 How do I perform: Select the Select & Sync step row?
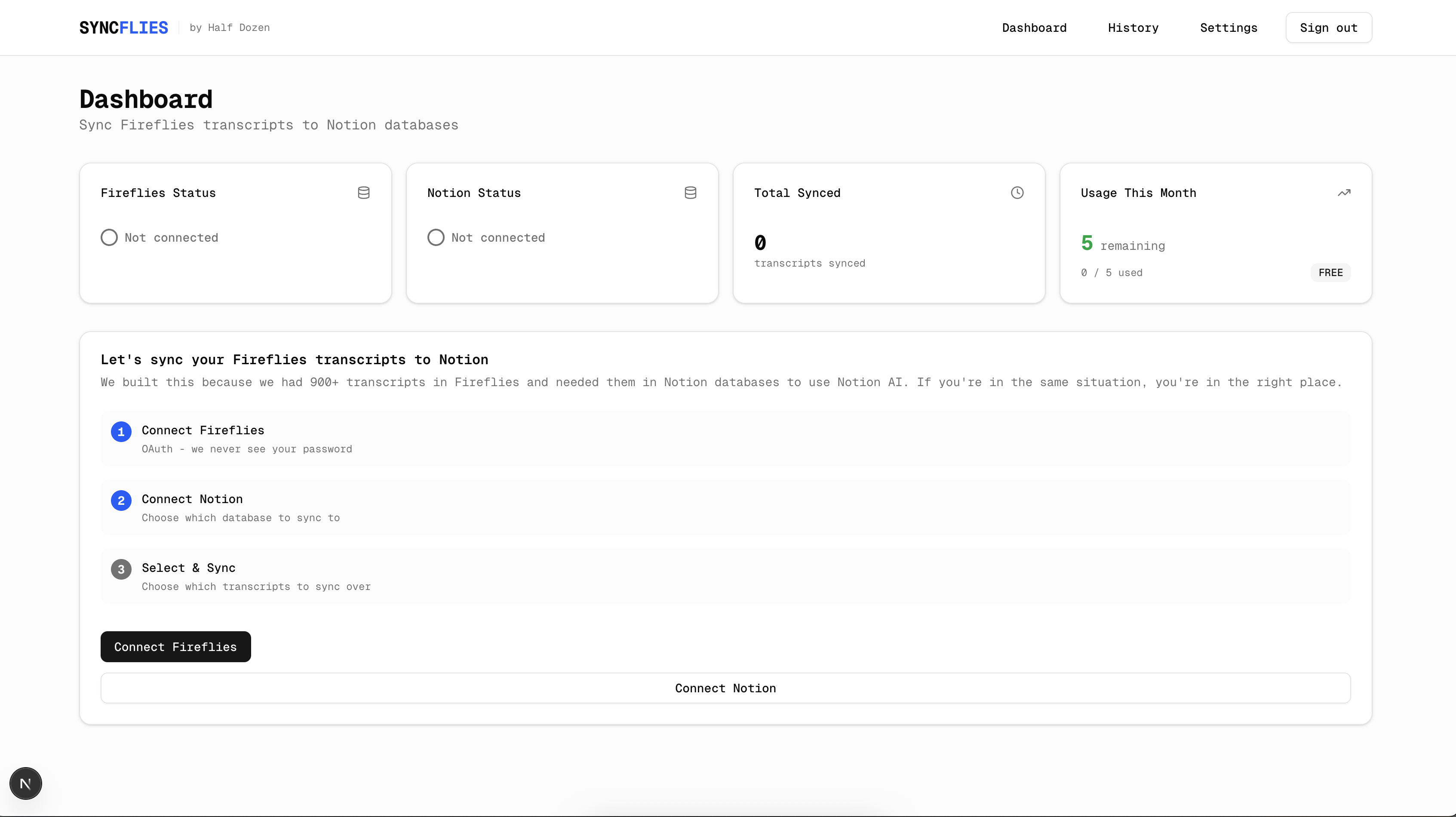725,576
